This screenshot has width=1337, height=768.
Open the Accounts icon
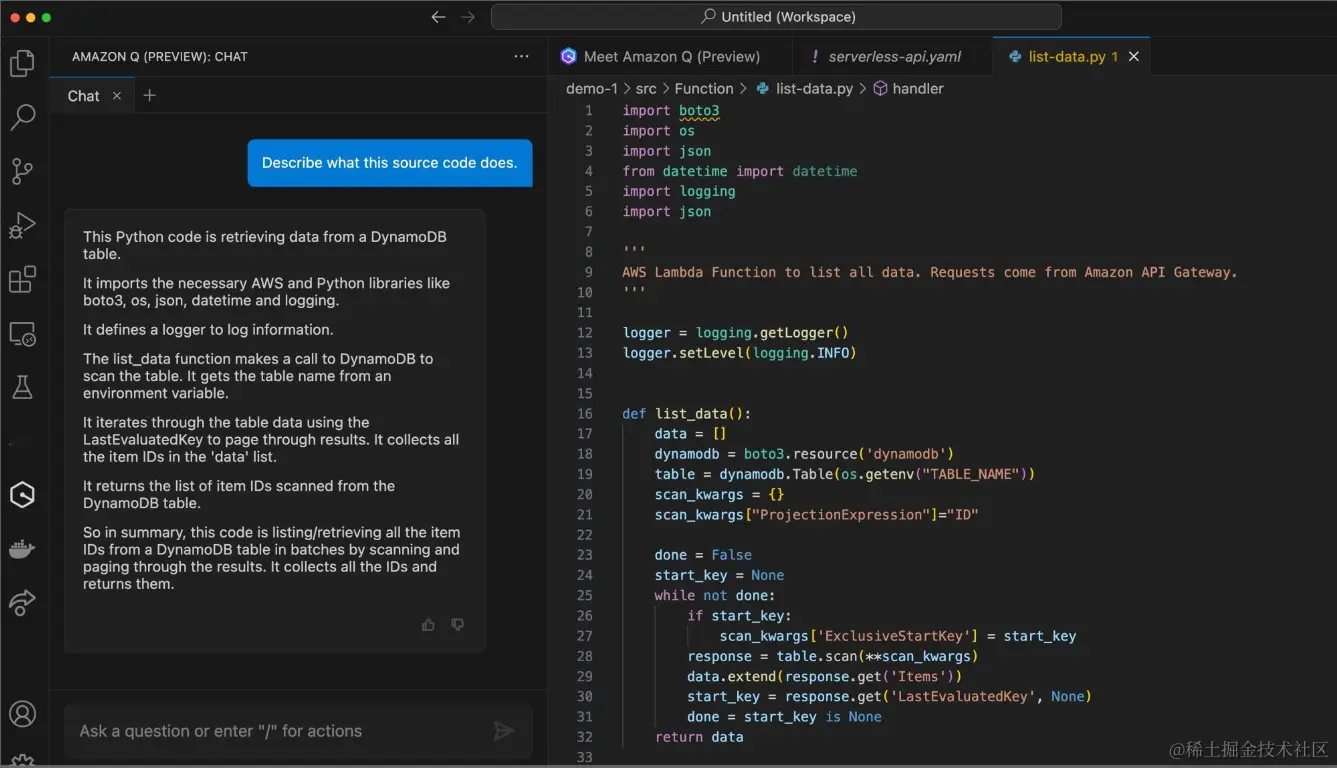[22, 714]
